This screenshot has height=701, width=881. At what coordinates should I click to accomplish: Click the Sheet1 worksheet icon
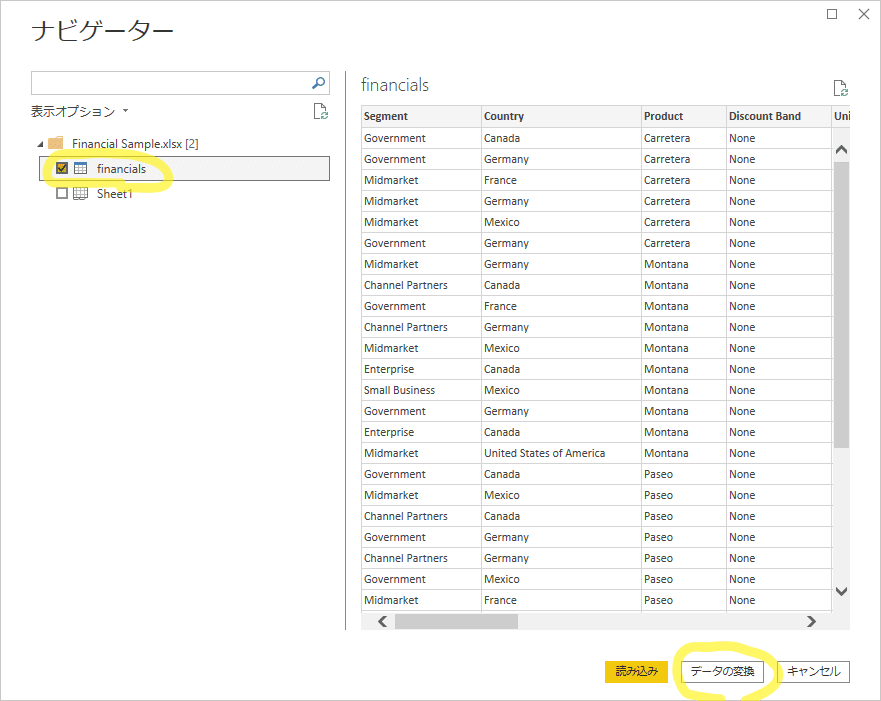click(80, 194)
